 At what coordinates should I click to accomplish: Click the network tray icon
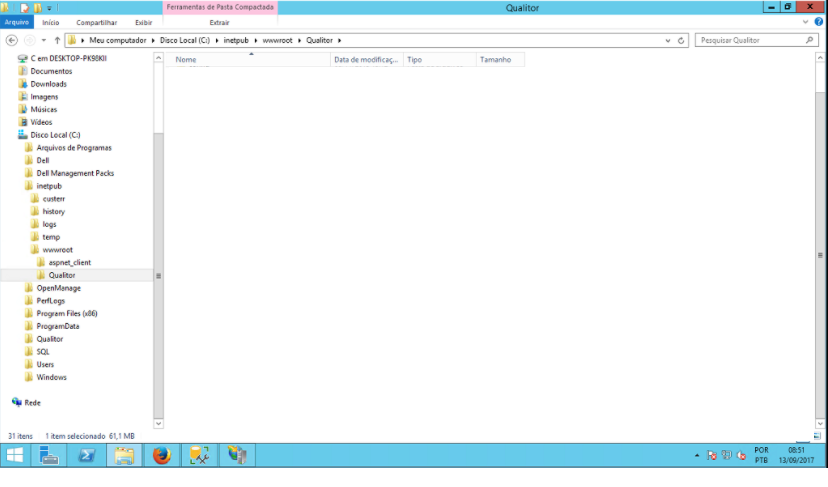tap(727, 455)
